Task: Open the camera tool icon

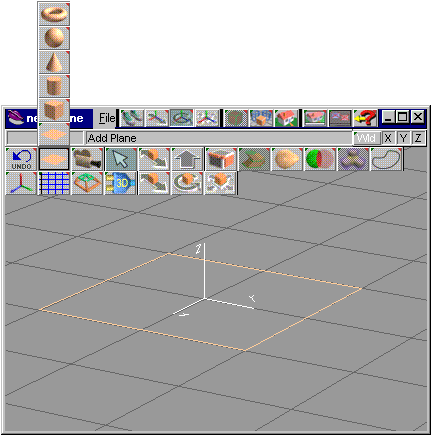Action: tap(87, 159)
